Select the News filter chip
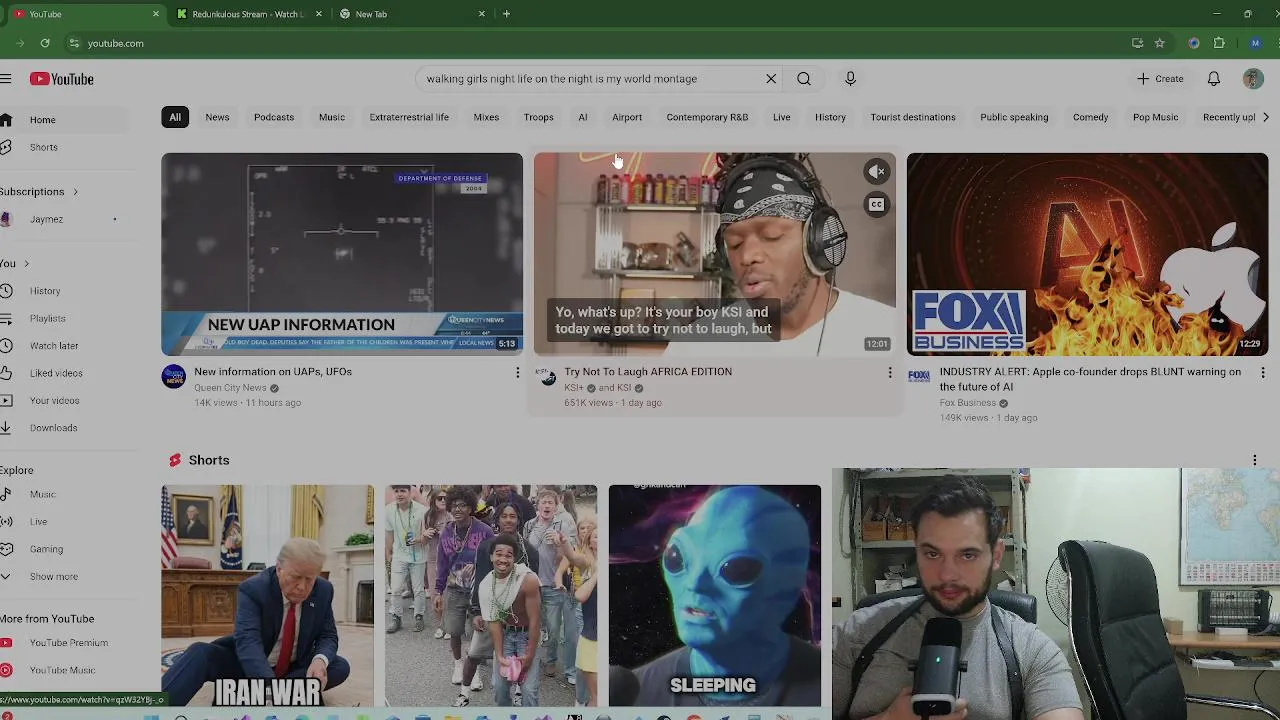This screenshot has height=720, width=1280. click(x=217, y=117)
